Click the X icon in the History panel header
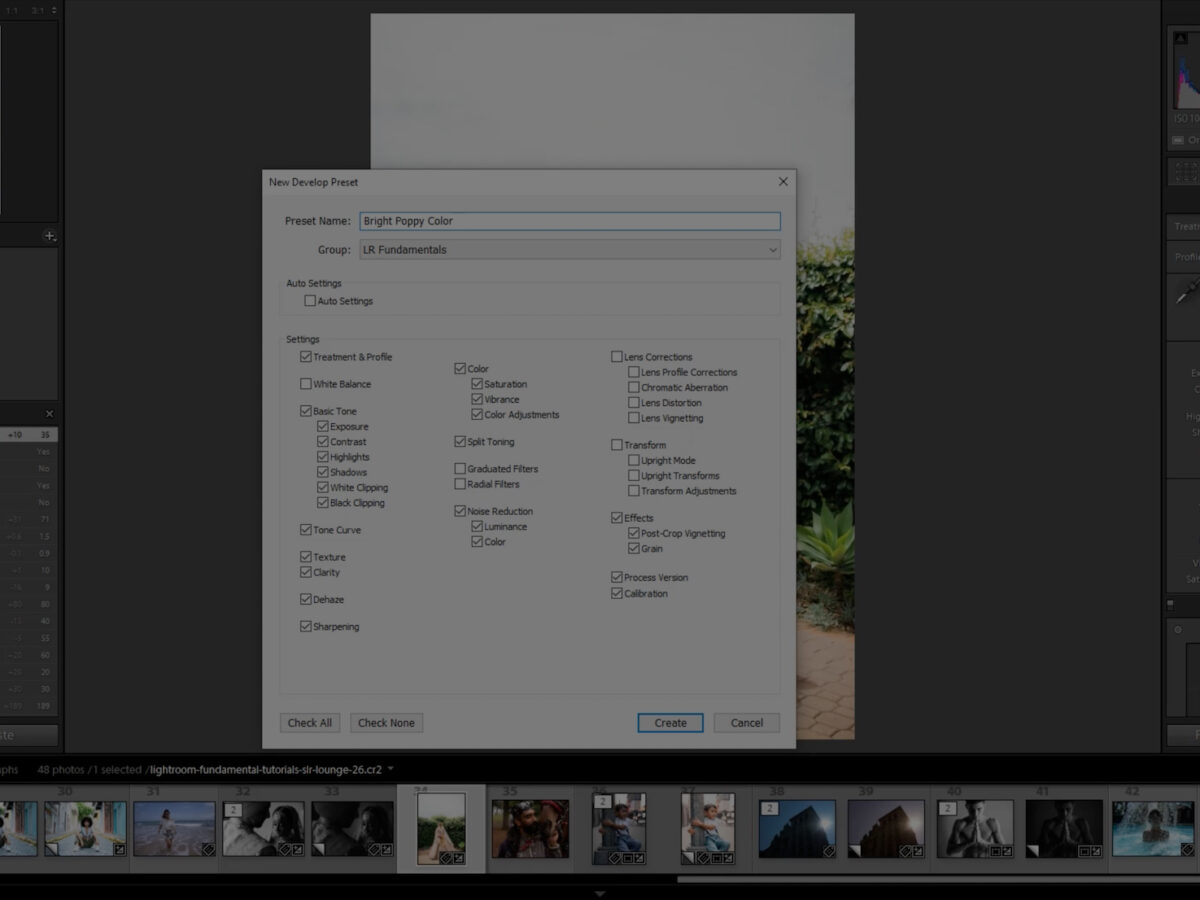Viewport: 1200px width, 900px height. coord(49,414)
